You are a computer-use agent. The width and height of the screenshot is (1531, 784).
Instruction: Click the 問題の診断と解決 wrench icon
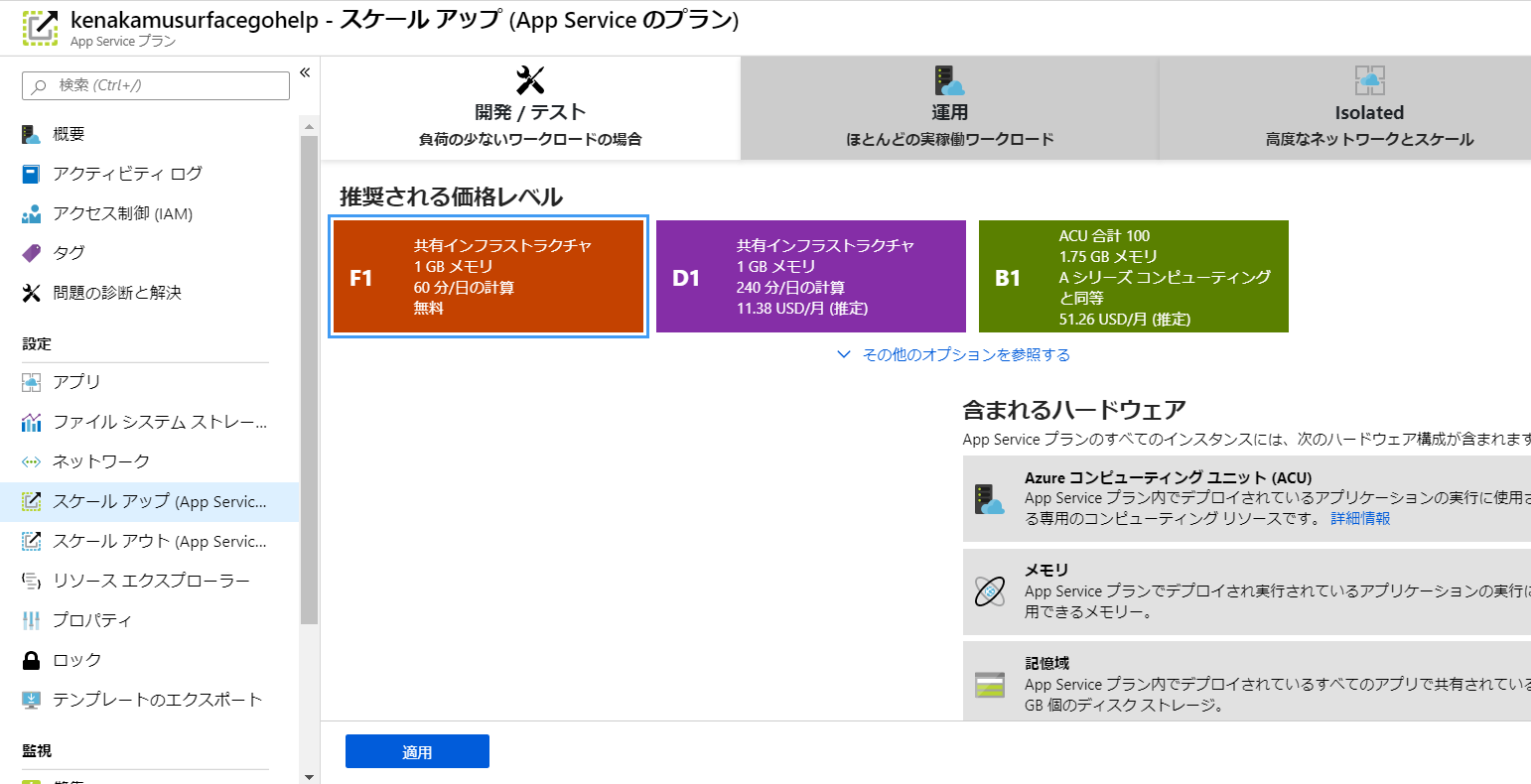pyautogui.click(x=32, y=293)
